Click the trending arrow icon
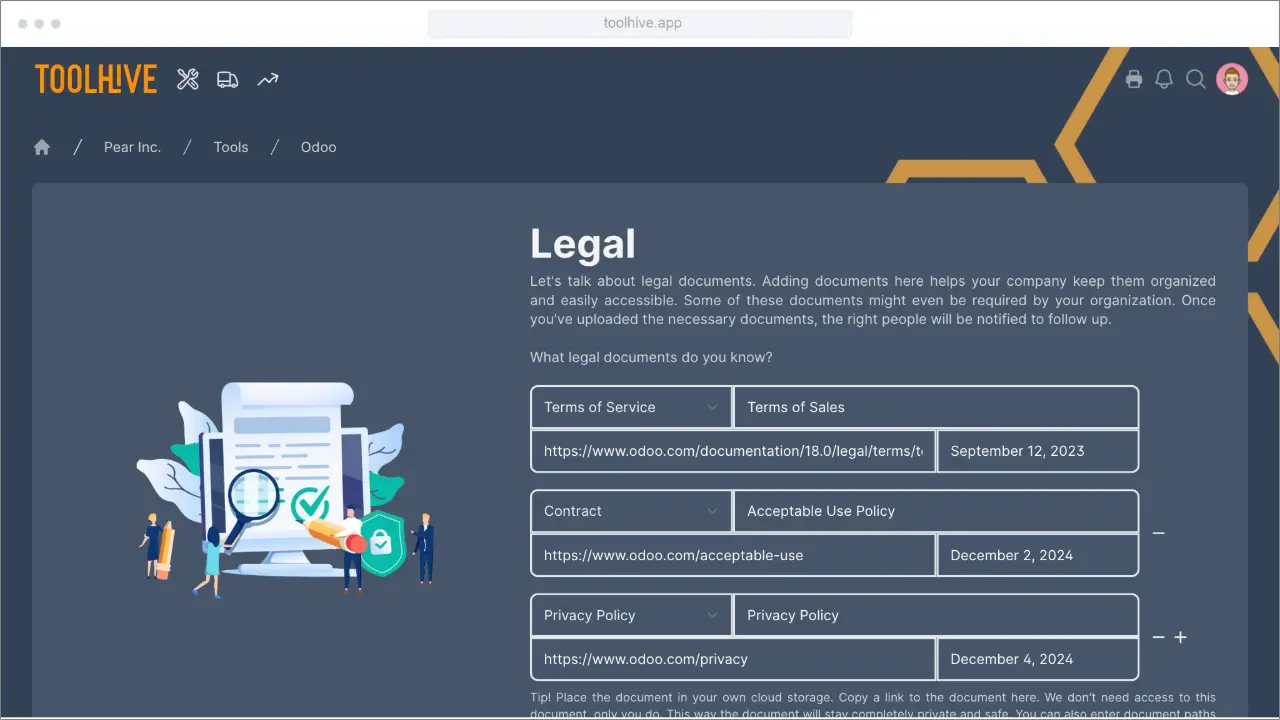The height and width of the screenshot is (720, 1280). point(267,79)
